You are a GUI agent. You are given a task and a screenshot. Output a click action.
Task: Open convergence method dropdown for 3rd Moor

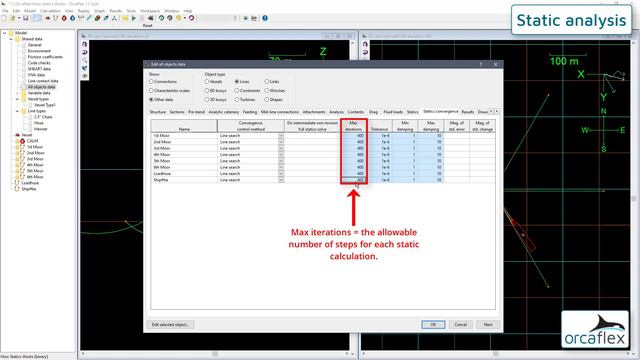(281, 148)
